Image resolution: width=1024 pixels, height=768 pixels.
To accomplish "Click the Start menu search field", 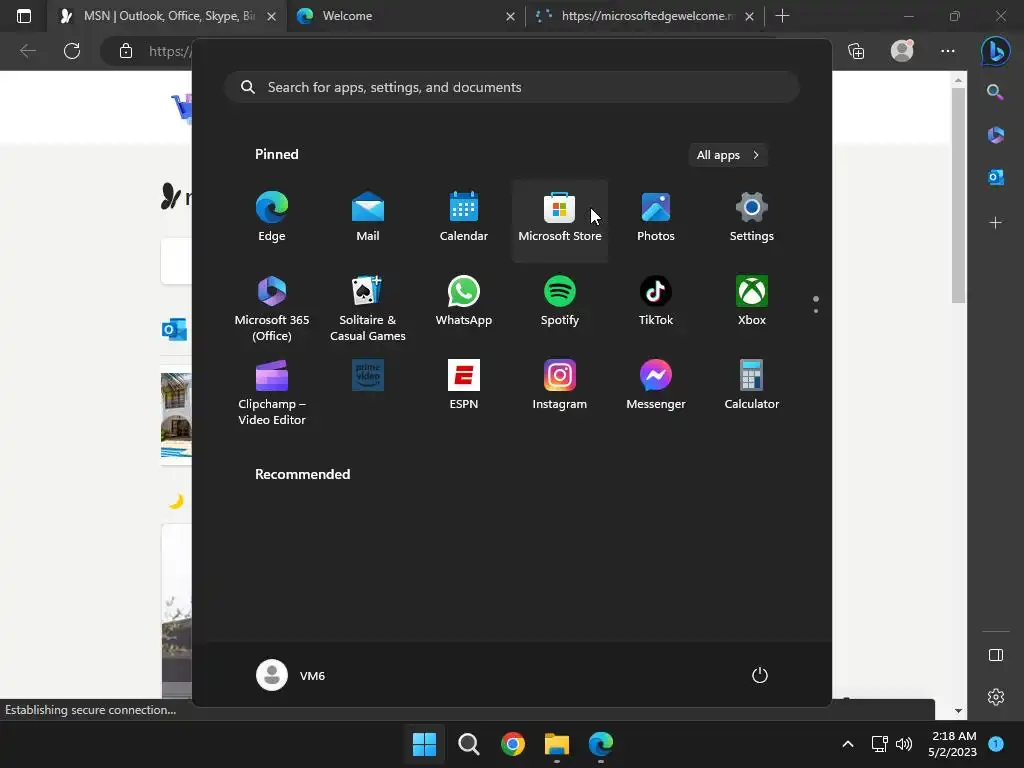I will [x=512, y=87].
